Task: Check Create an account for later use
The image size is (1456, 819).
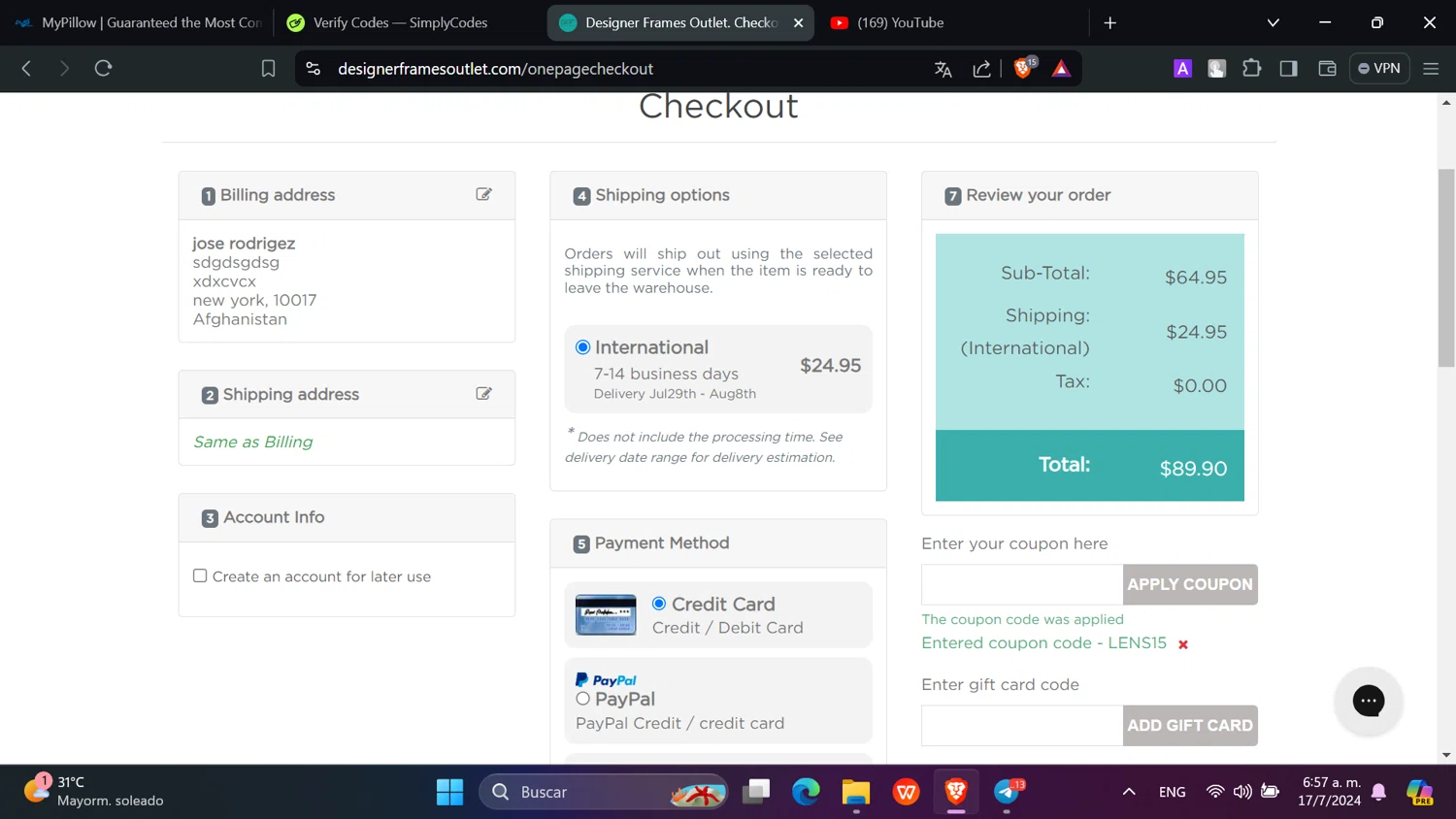Action: click(x=200, y=575)
